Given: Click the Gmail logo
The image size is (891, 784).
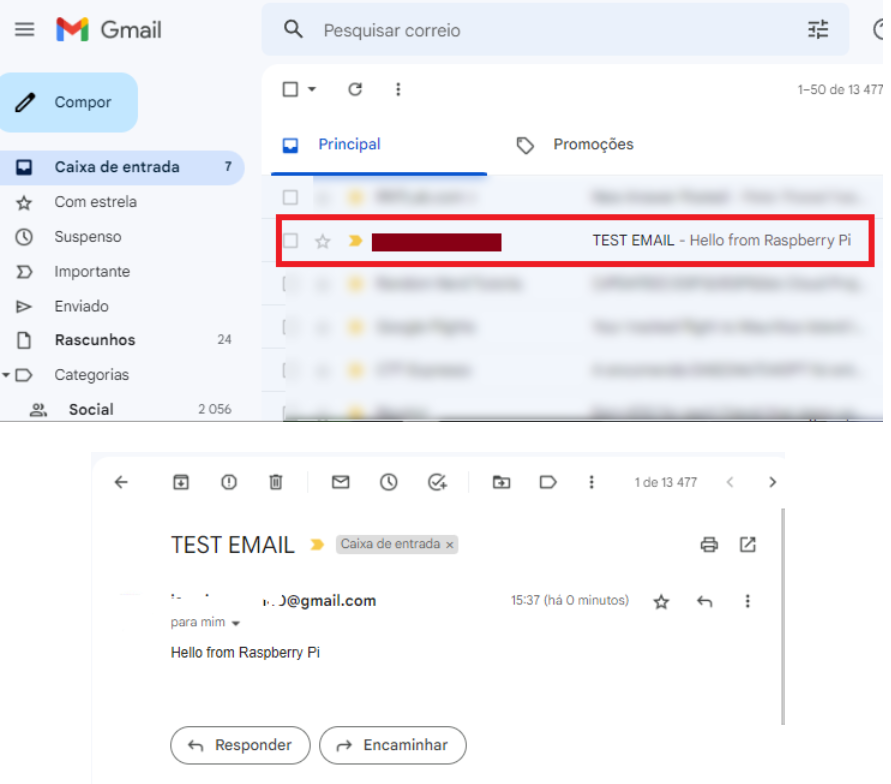Looking at the screenshot, I should coord(109,30).
